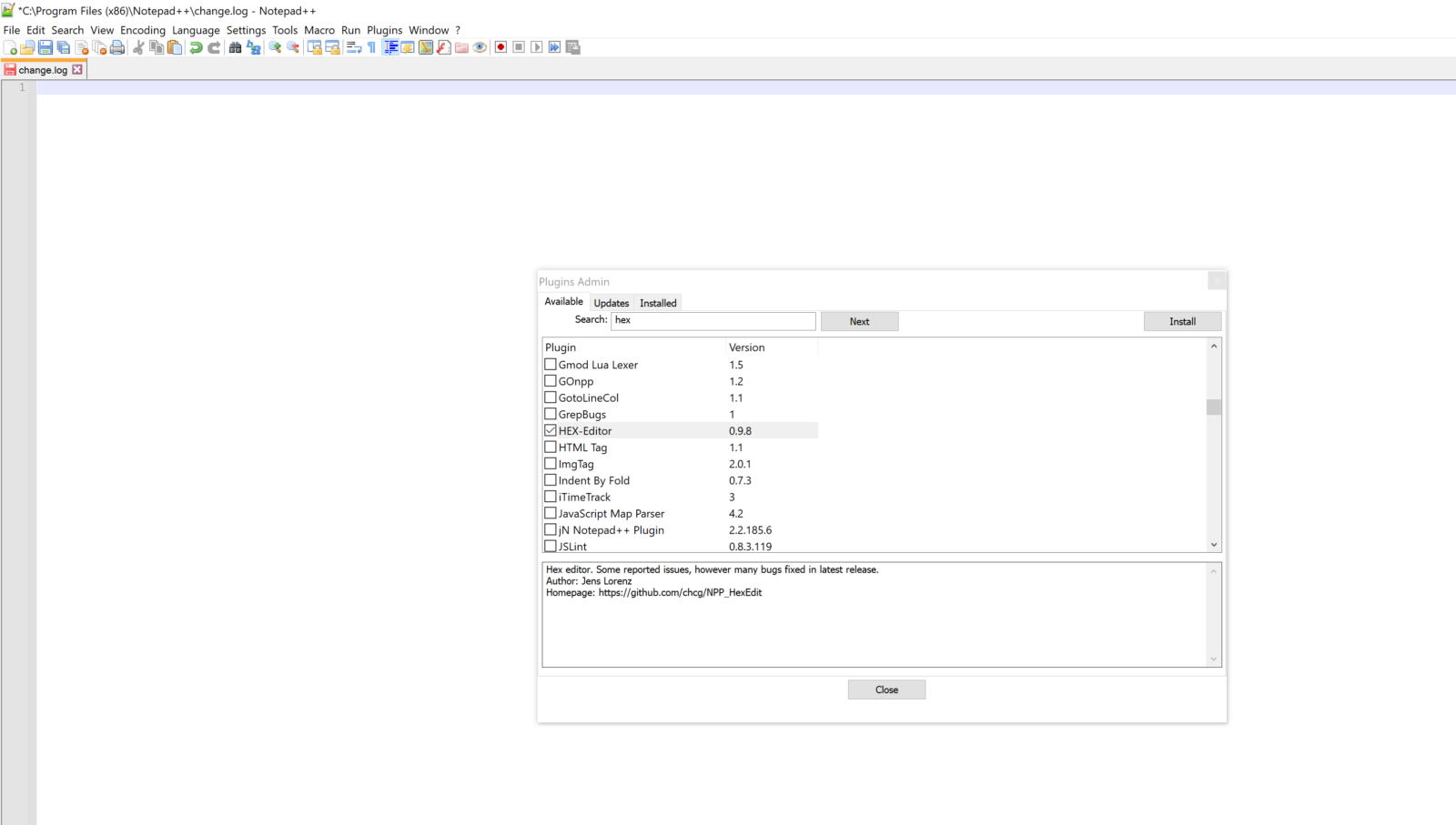Zoom in using the magnifier icon

[x=275, y=47]
